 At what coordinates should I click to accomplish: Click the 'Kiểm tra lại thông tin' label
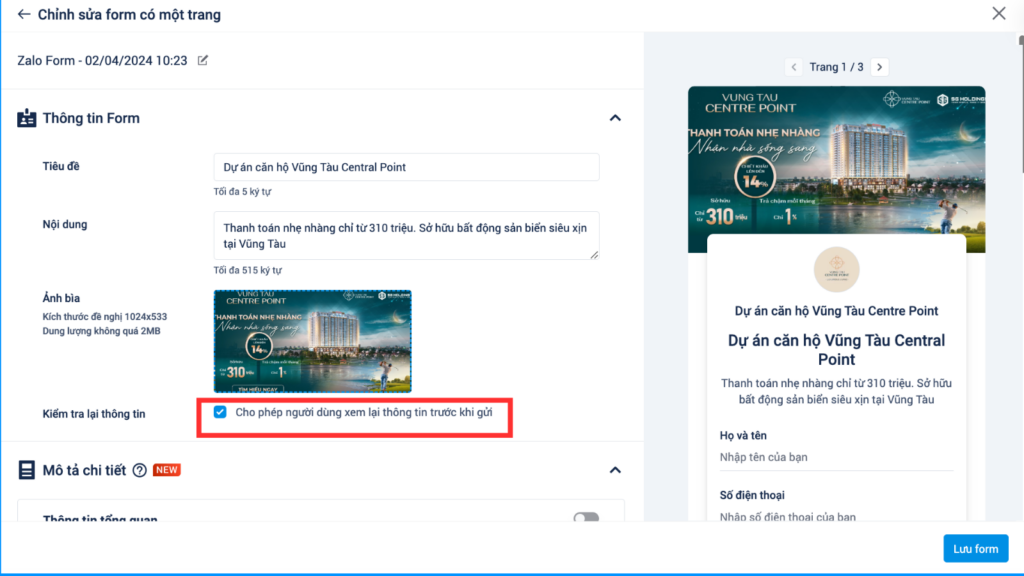click(x=94, y=414)
